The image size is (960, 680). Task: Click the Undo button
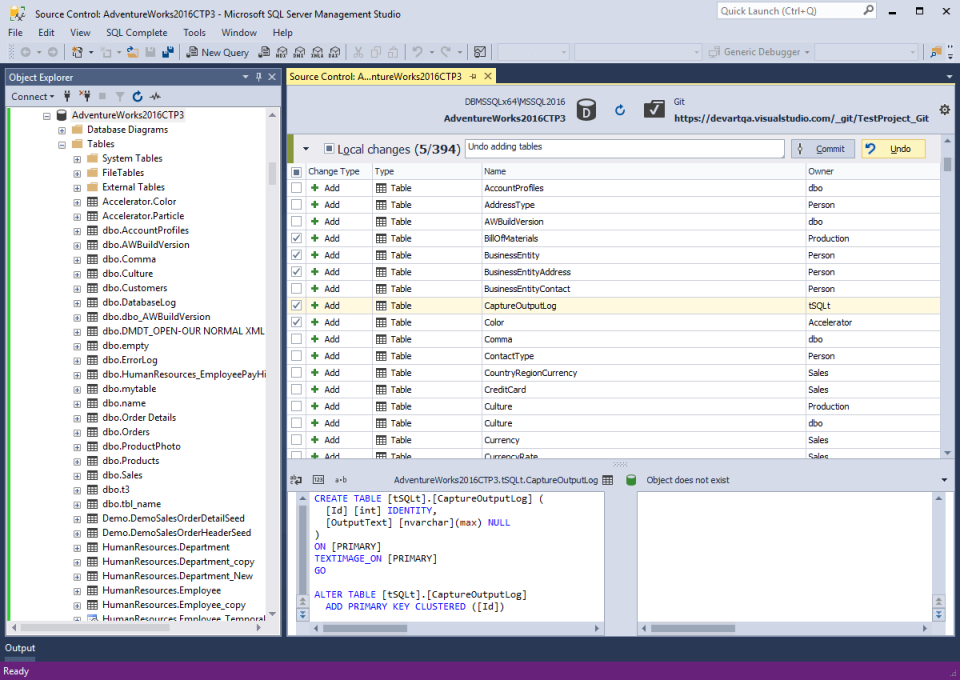(x=892, y=149)
